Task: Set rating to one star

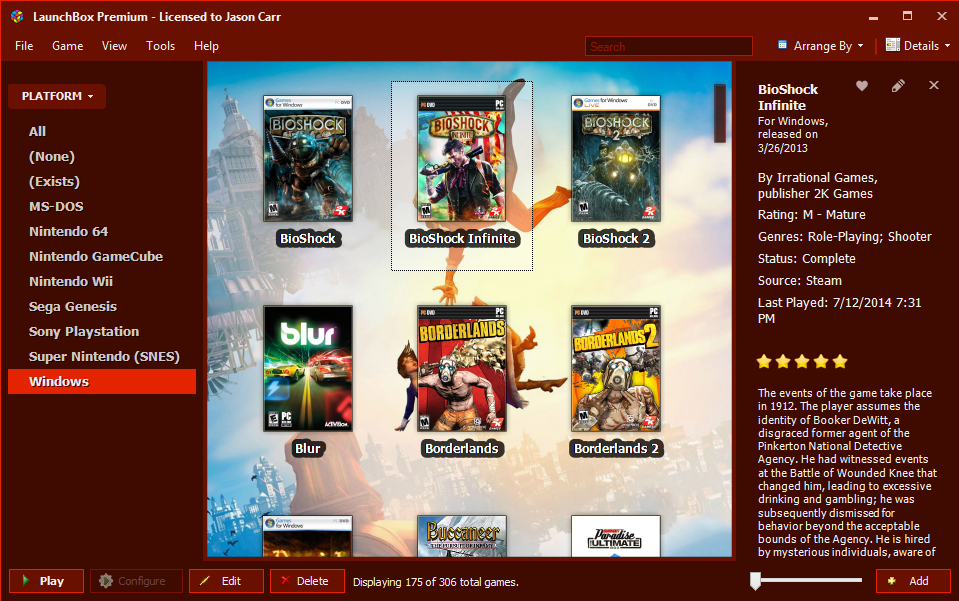Action: click(764, 361)
